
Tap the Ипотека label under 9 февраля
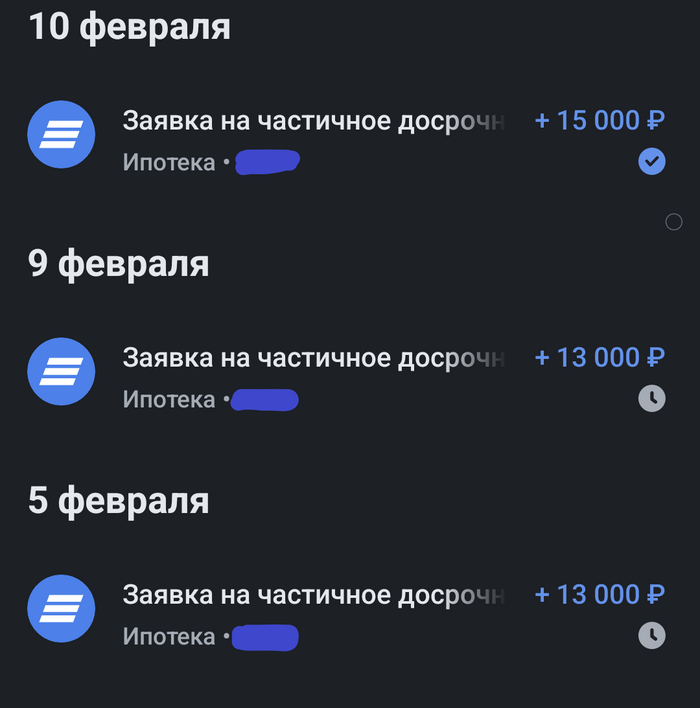tap(169, 400)
